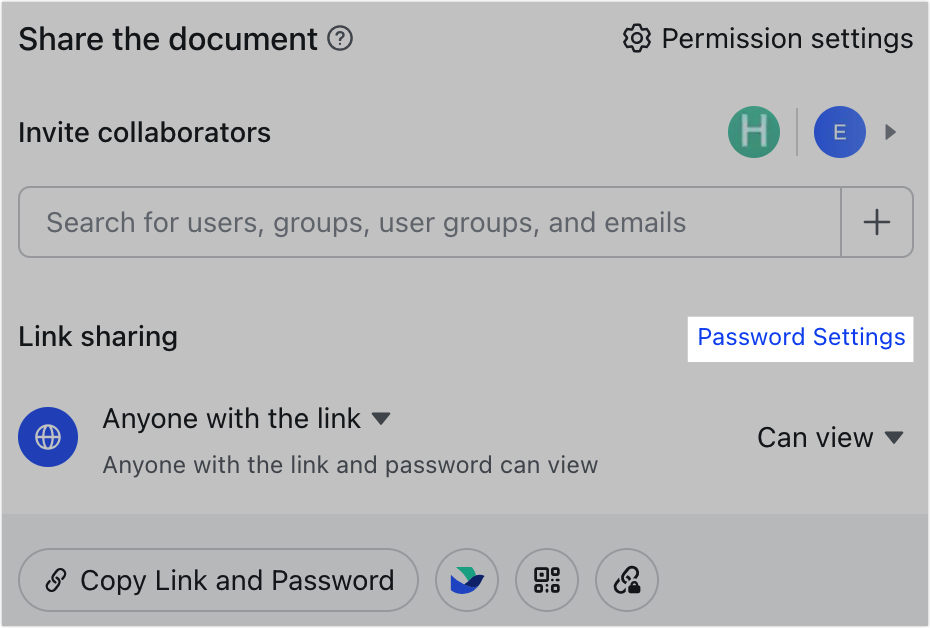This screenshot has height=628, width=930.
Task: Click the Invite collaborators heading
Action: tap(144, 132)
